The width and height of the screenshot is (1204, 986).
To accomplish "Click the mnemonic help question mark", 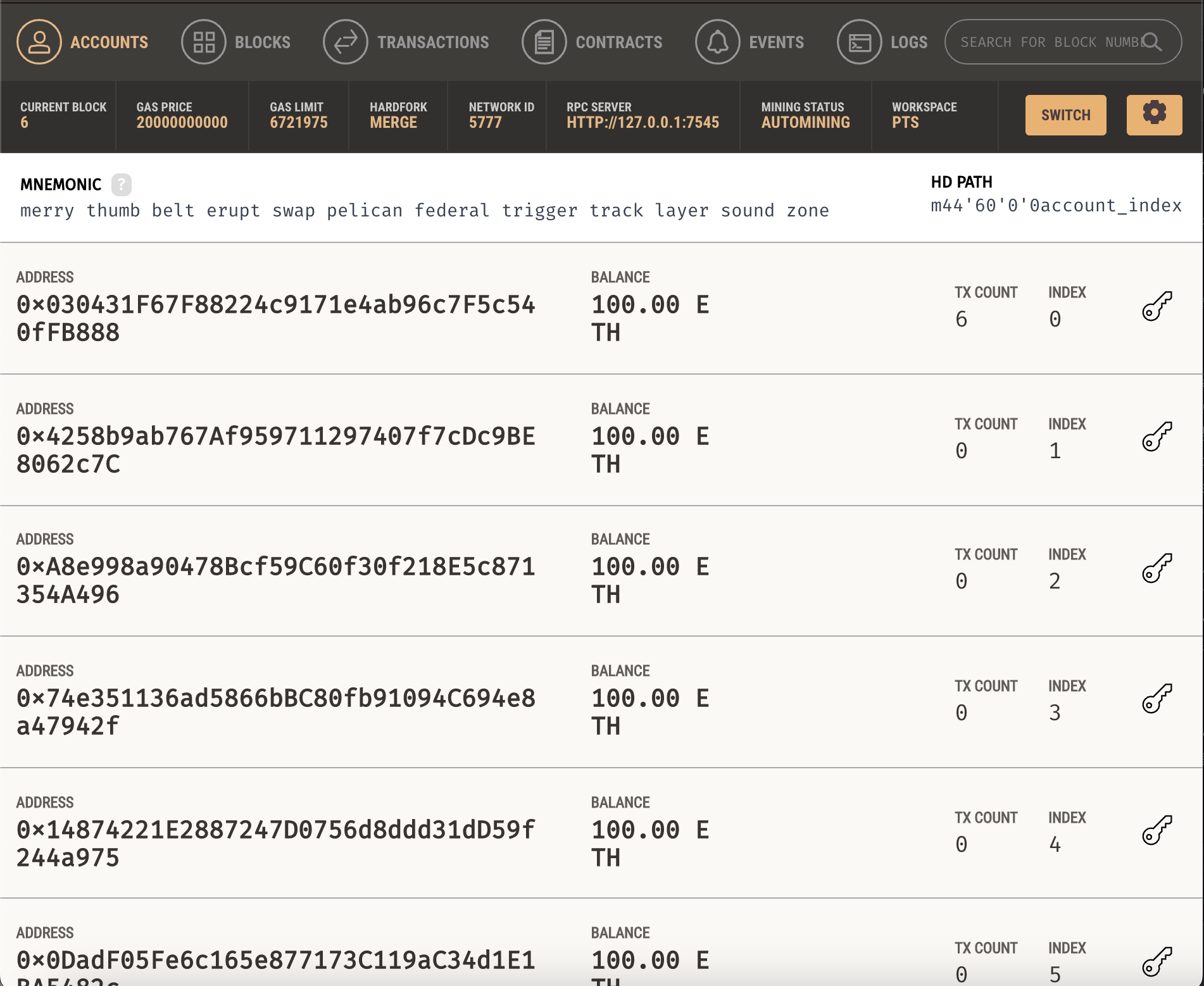I will [x=122, y=185].
